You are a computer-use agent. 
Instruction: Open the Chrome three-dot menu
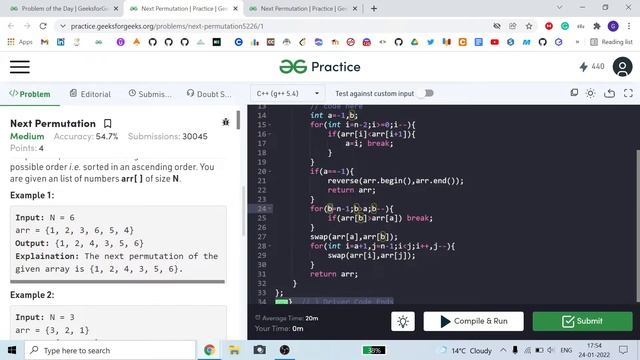629,26
